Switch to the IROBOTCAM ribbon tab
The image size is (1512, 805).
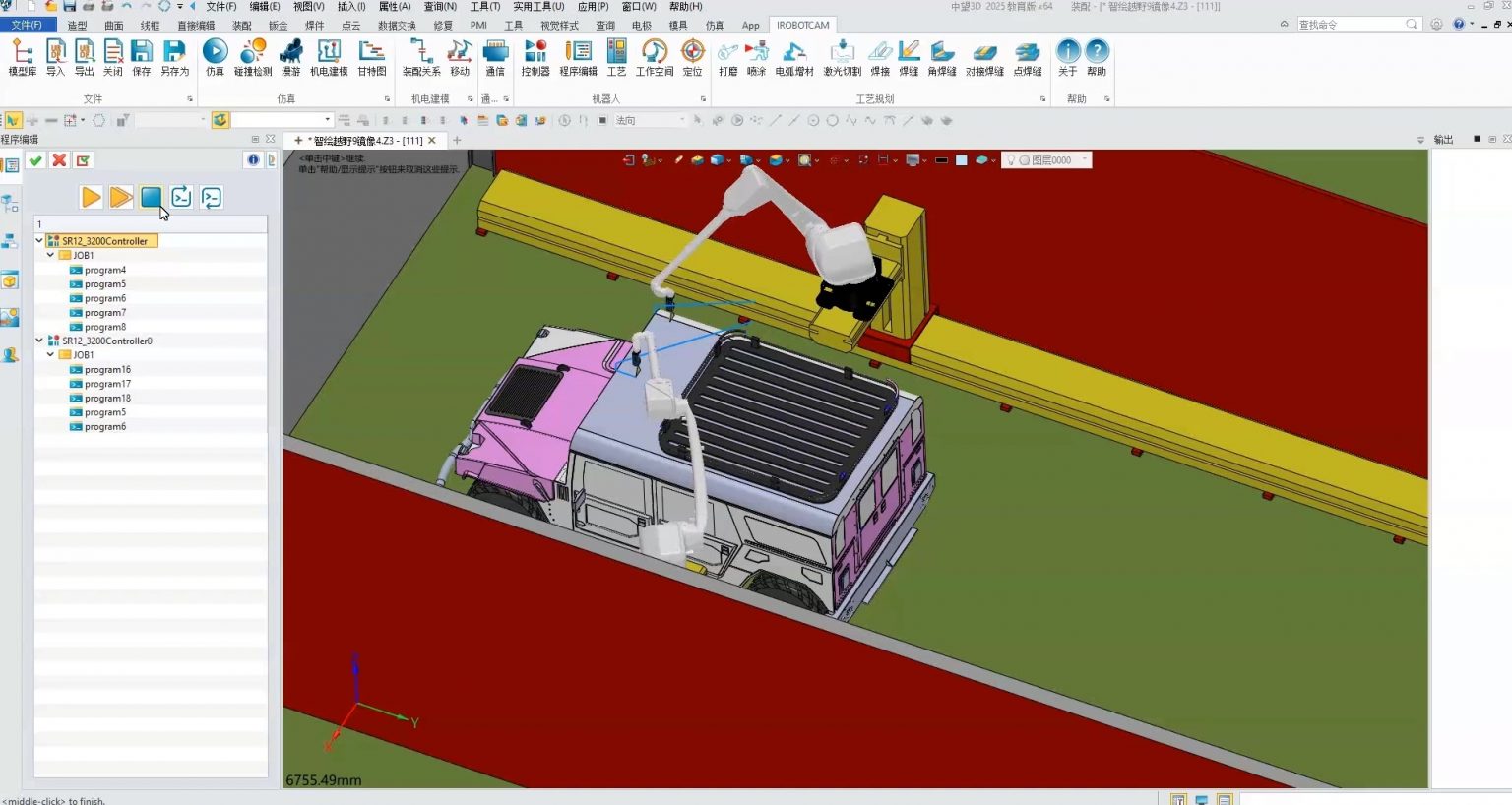[x=801, y=25]
